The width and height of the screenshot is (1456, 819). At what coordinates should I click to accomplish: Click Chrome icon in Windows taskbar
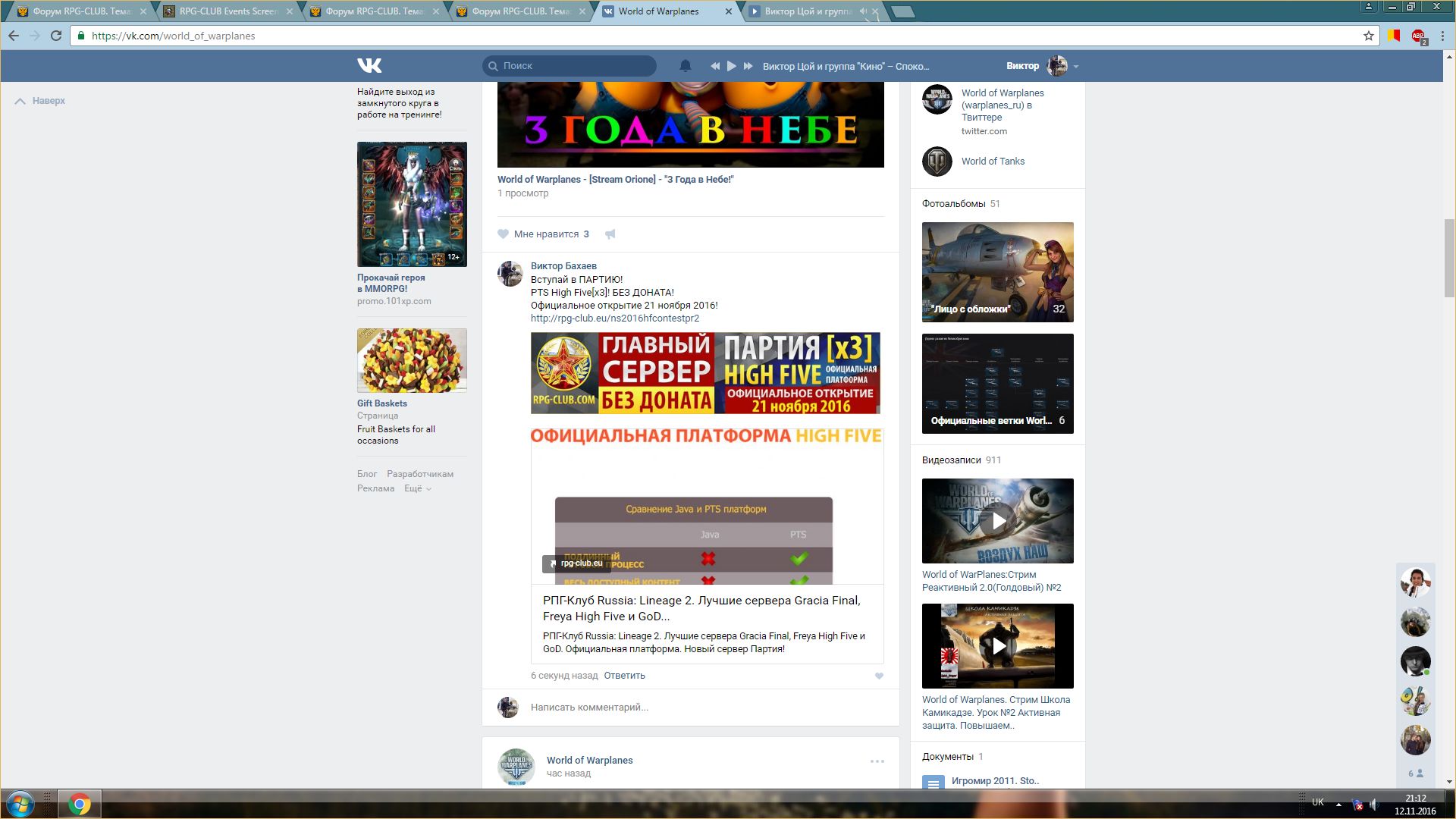[x=79, y=804]
